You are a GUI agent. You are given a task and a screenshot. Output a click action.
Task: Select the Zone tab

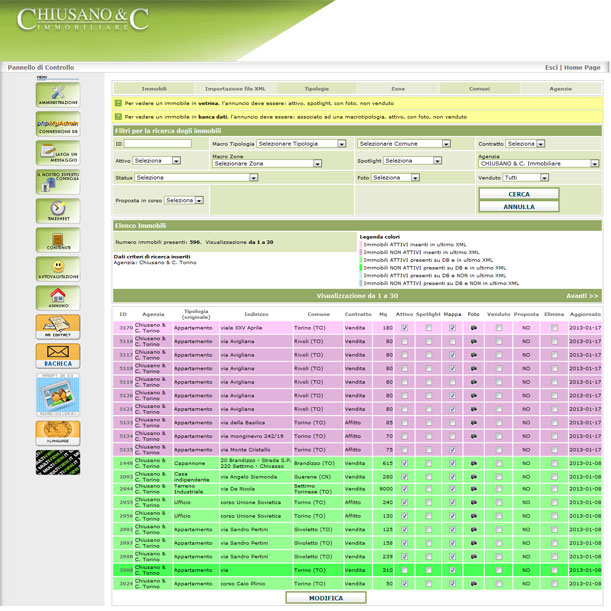click(x=398, y=89)
